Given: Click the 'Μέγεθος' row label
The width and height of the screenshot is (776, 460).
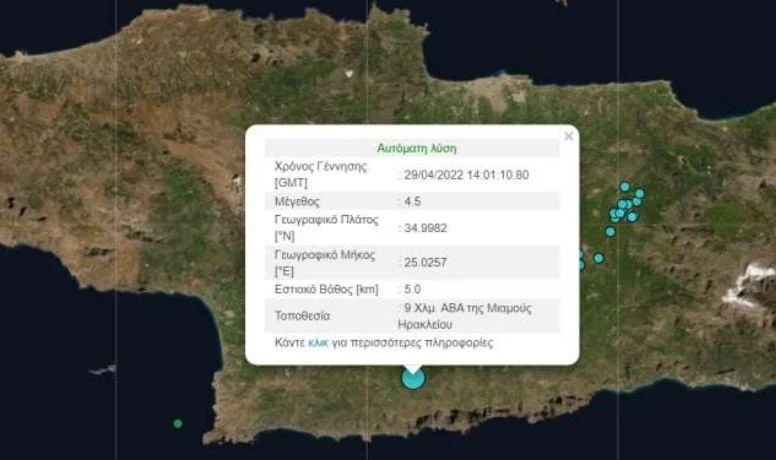Looking at the screenshot, I should click(x=297, y=201).
